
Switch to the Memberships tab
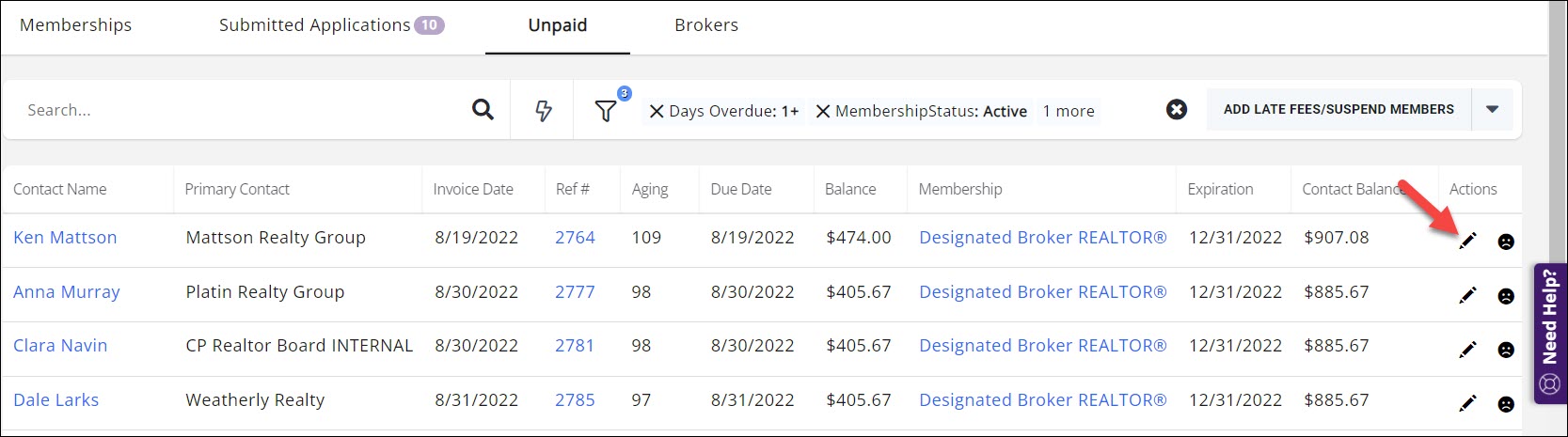76,25
